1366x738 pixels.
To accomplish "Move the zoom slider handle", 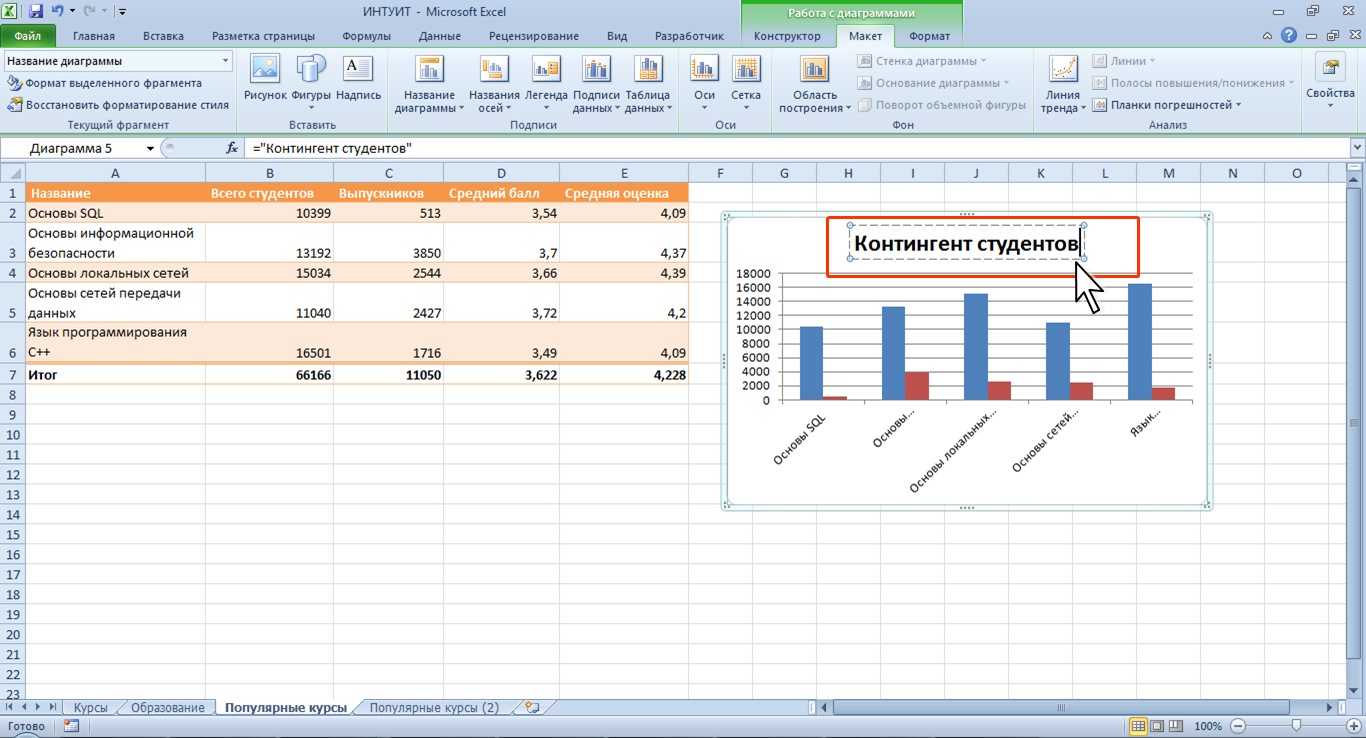I will pyautogui.click(x=1296, y=726).
